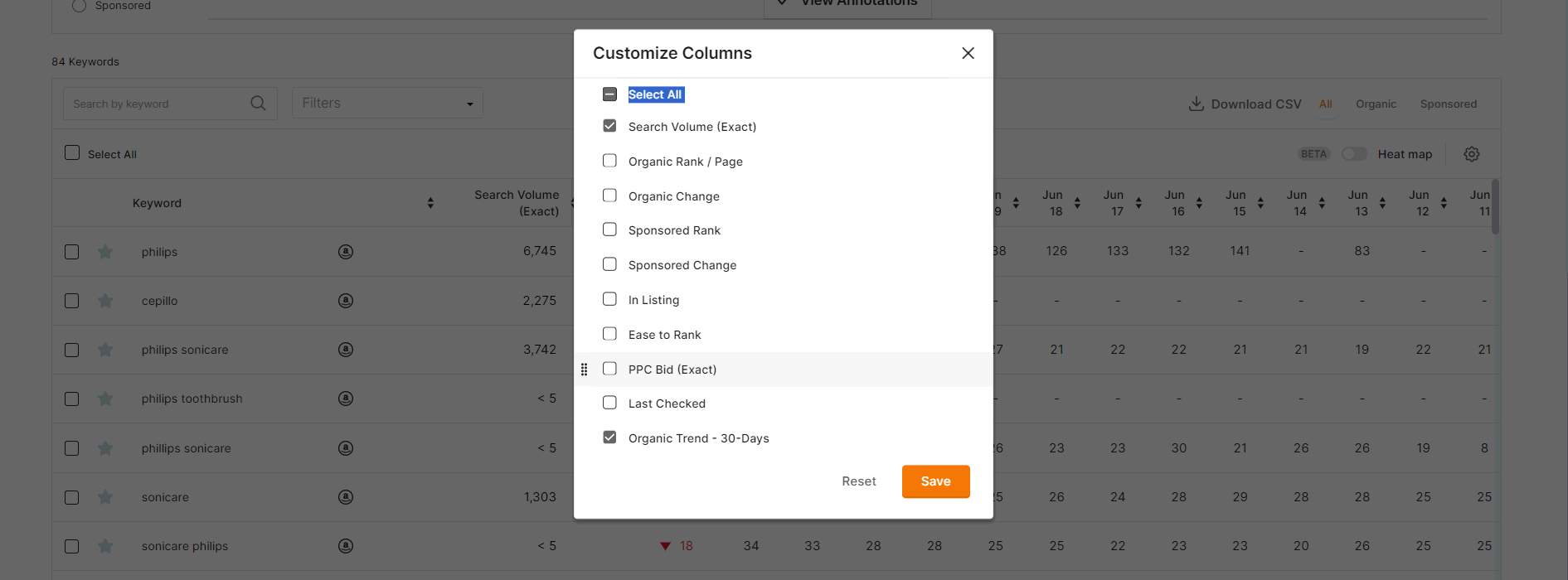The height and width of the screenshot is (580, 1568).
Task: Select the sonicare row checkbox
Action: point(72,497)
